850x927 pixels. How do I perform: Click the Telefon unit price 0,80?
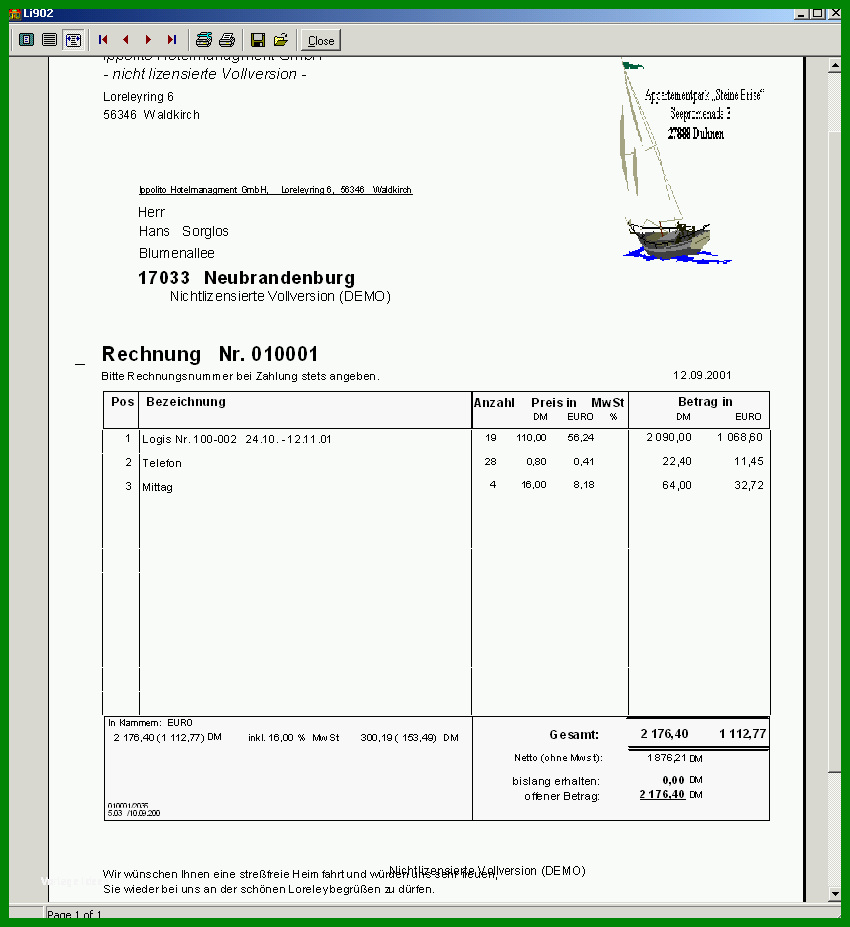(x=536, y=461)
